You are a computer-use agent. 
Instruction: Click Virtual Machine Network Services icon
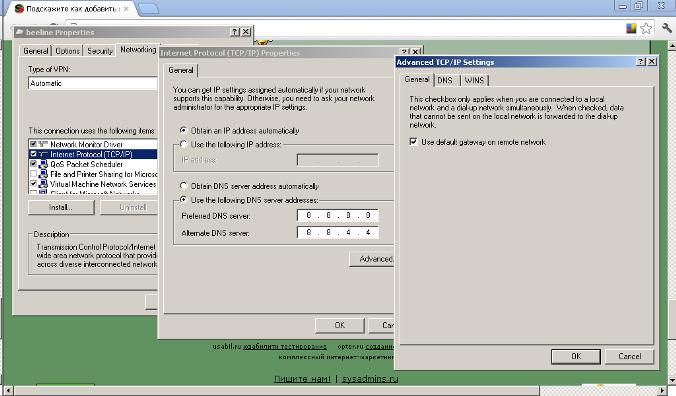coord(43,184)
